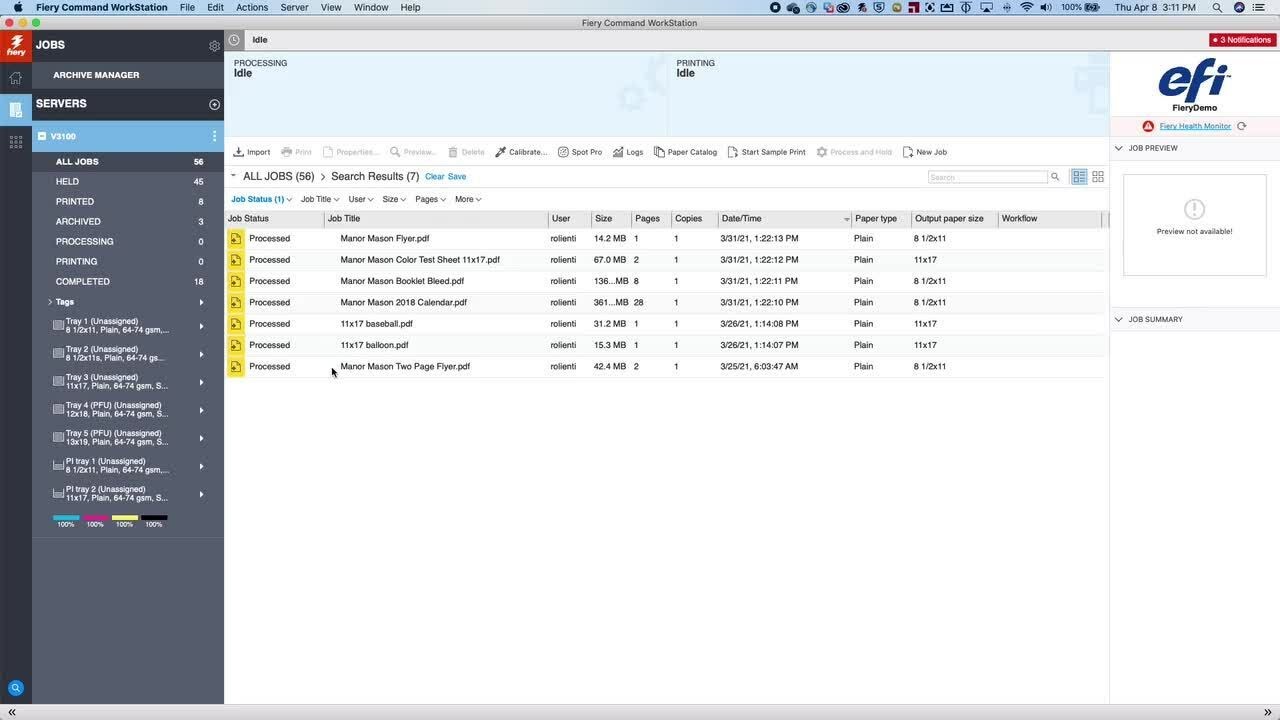Screen dimensions: 1280x720
Task: Open Fiery Health Monitor link
Action: point(1195,126)
